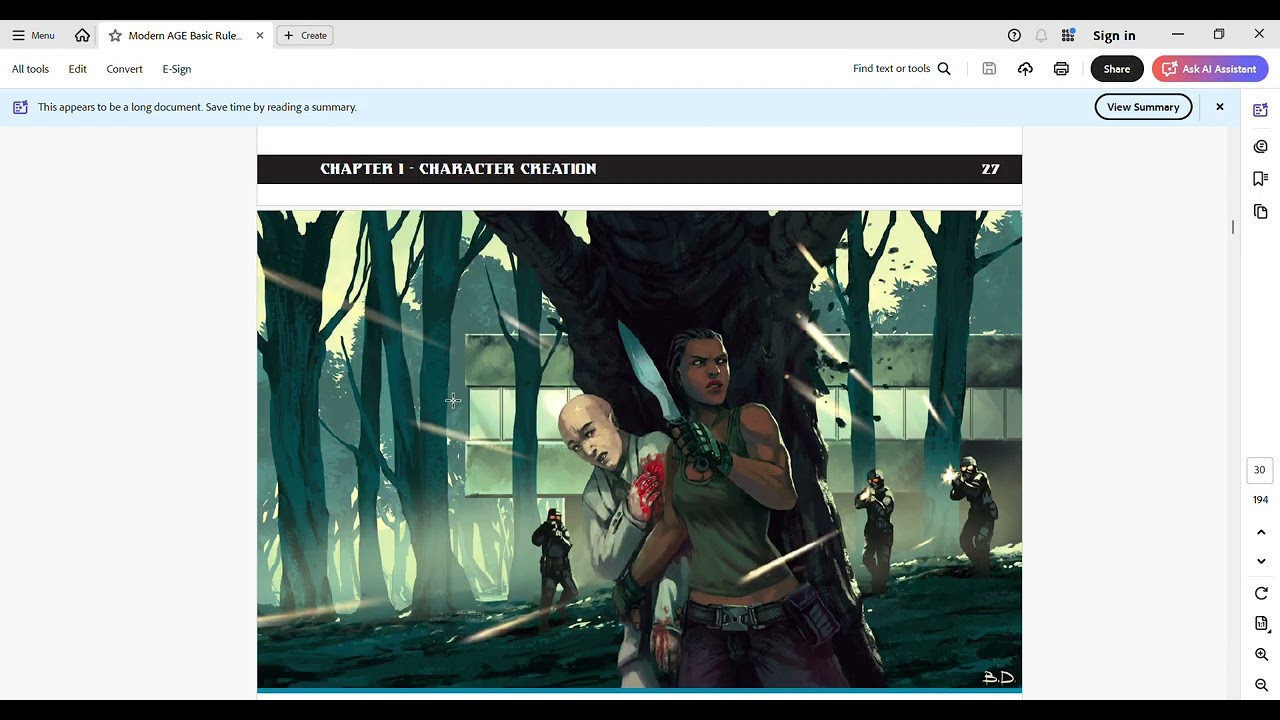This screenshot has width=1280, height=720.
Task: Launch Ask AI Assistant
Action: (1210, 69)
